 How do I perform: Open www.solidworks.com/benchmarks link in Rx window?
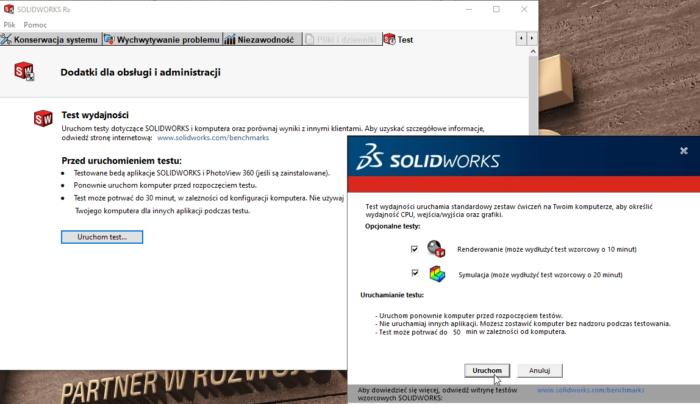pyautogui.click(x=213, y=138)
